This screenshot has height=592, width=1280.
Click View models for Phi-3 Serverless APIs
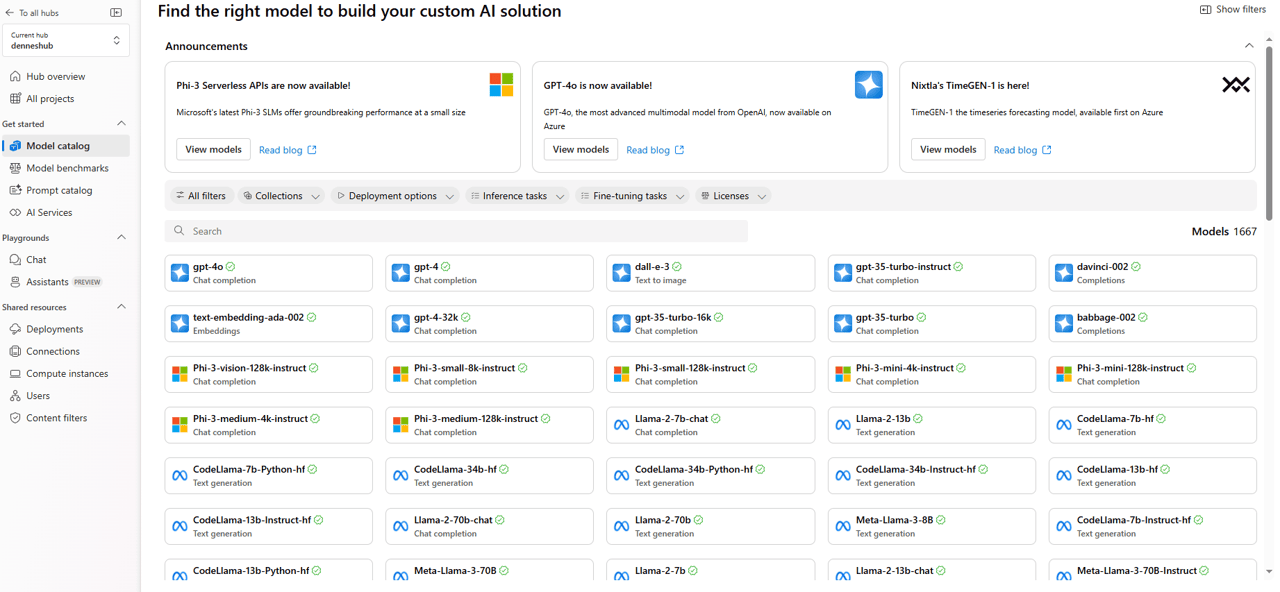coord(213,149)
